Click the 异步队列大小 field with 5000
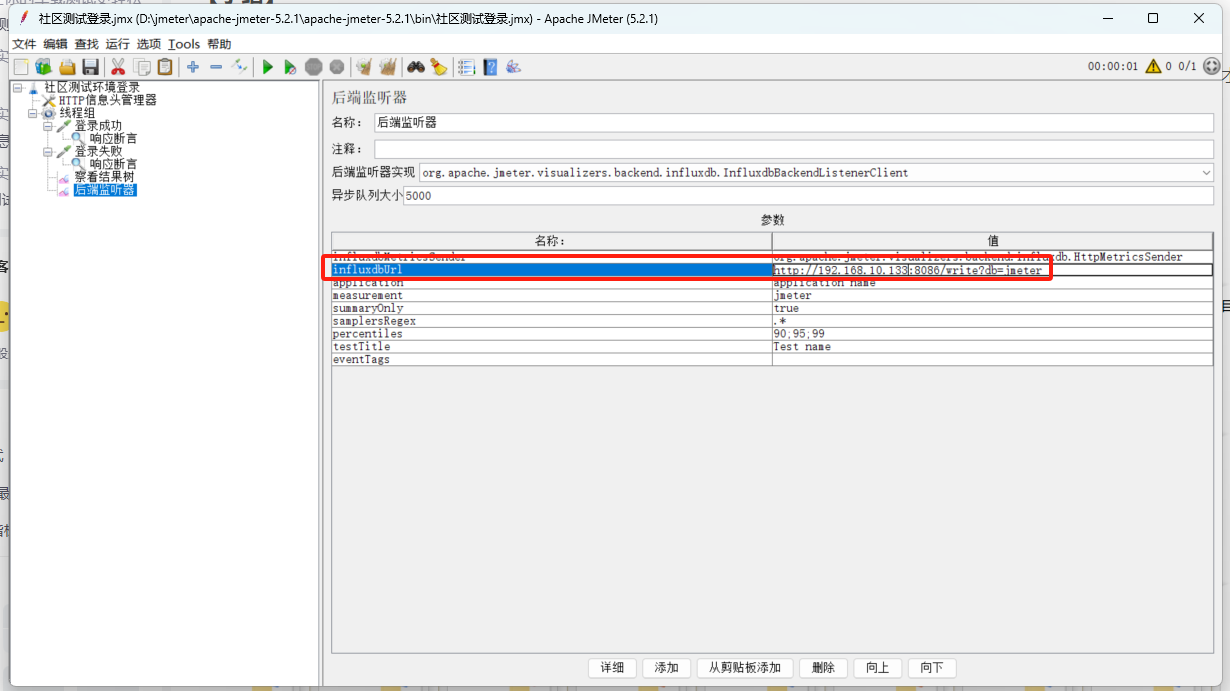 point(808,196)
